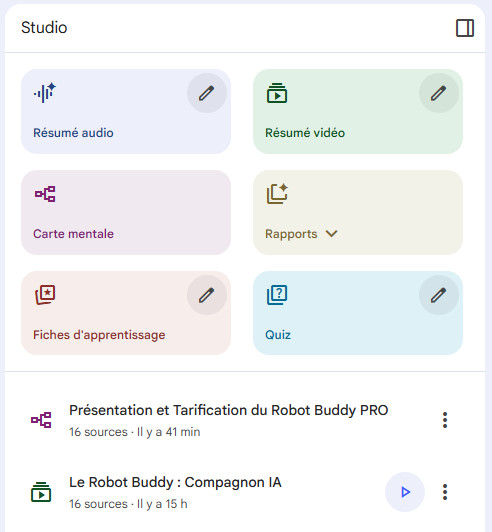Open Présentation et Tarification du Robot Buddy PRO
492x532 pixels.
pyautogui.click(x=229, y=411)
